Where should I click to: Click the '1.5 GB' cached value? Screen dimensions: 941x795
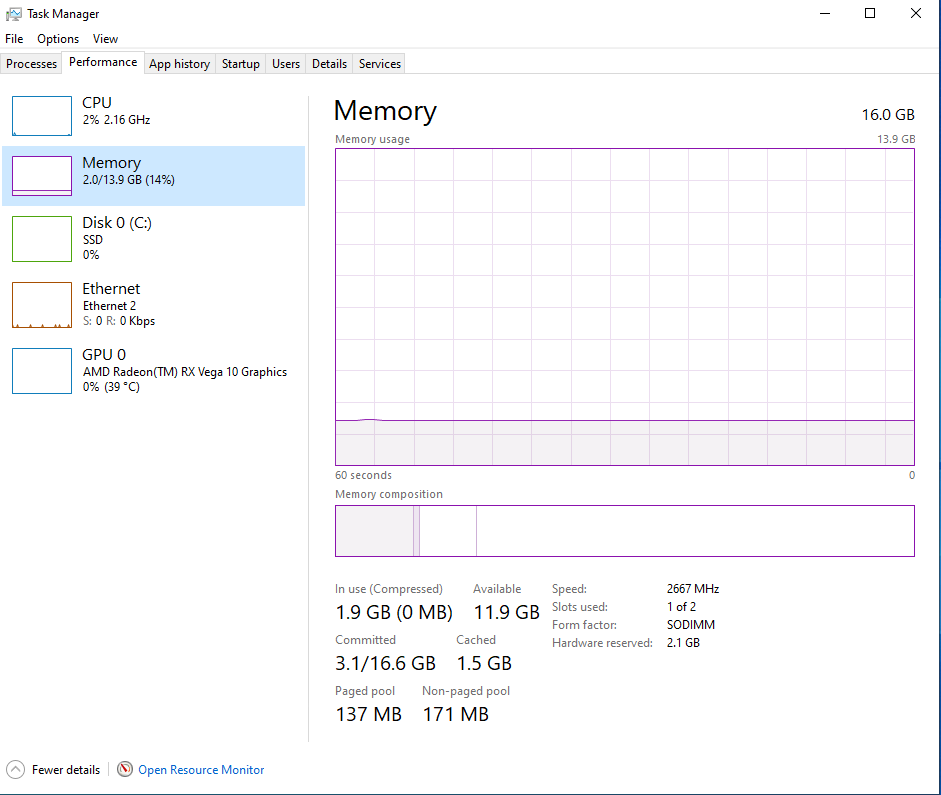[x=484, y=664]
